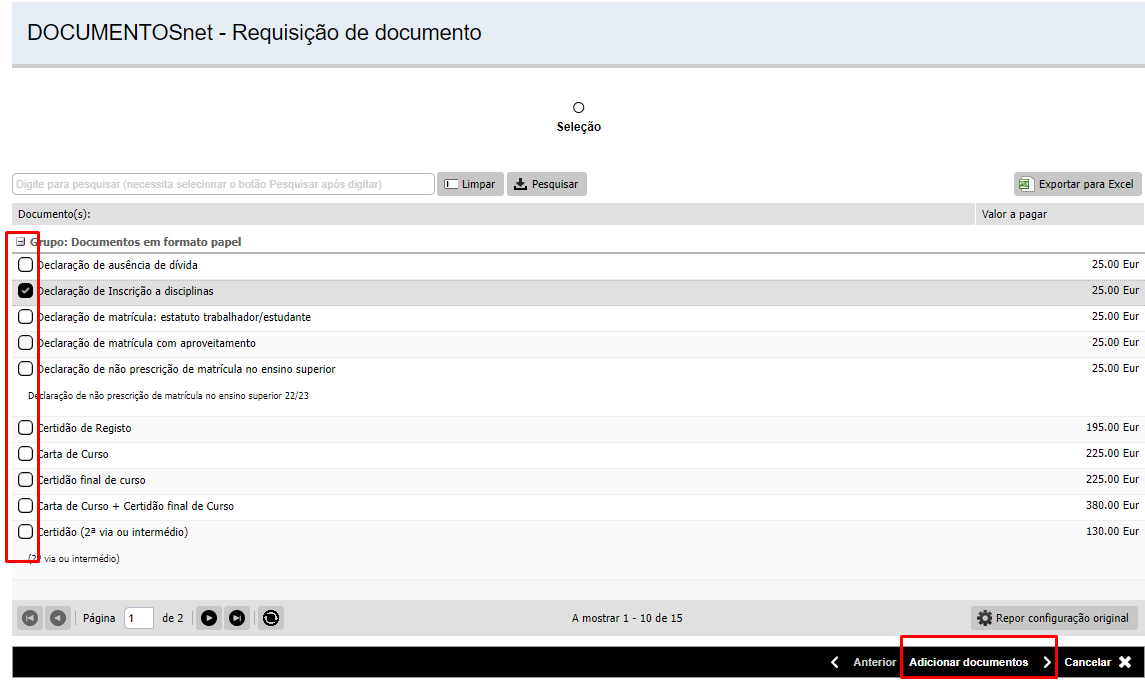Focus the document search text field
Image resolution: width=1145 pixels, height=685 pixels.
[223, 184]
